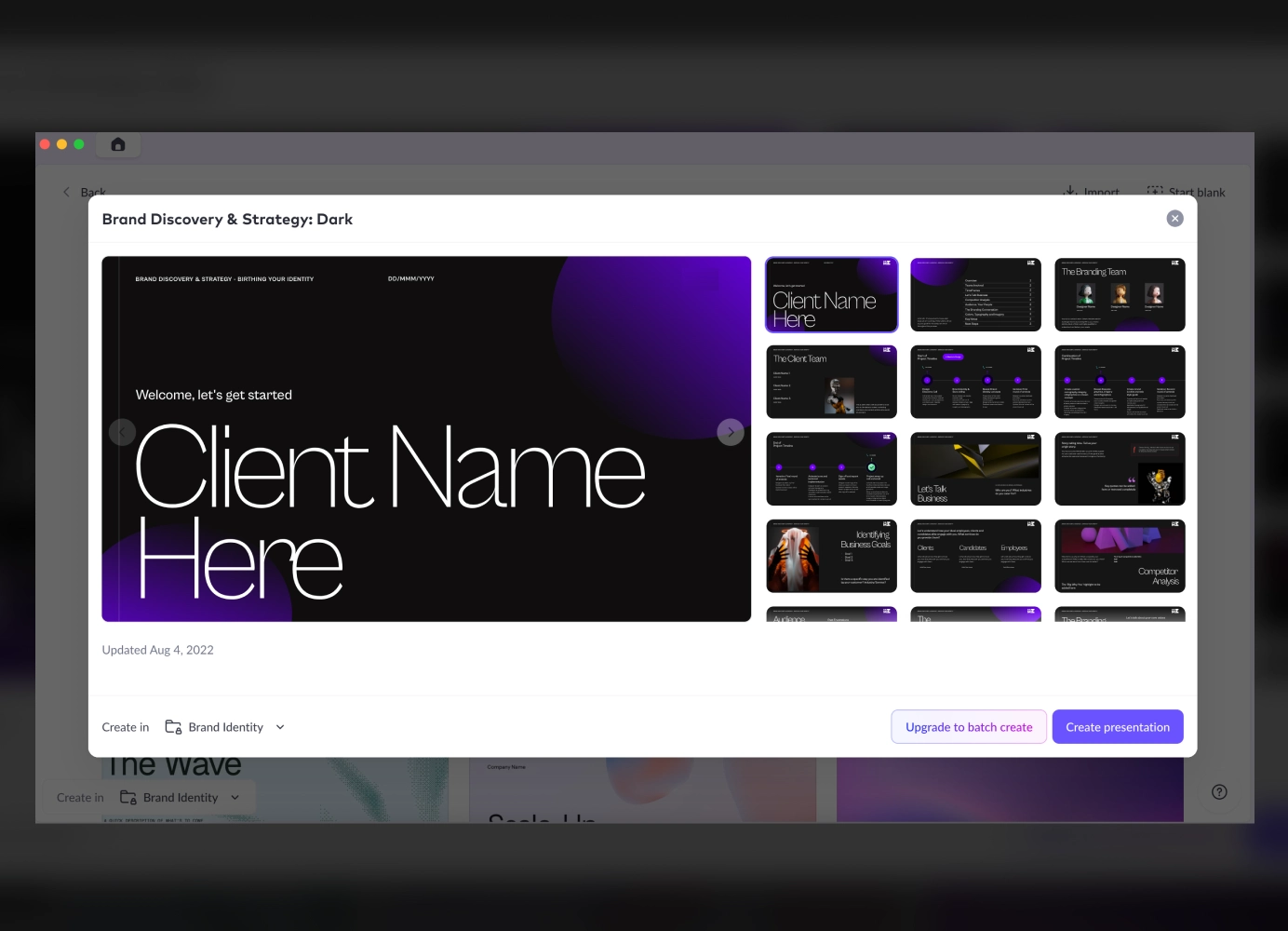Click the Import icon in background window
This screenshot has width=1288, height=931.
1070,191
